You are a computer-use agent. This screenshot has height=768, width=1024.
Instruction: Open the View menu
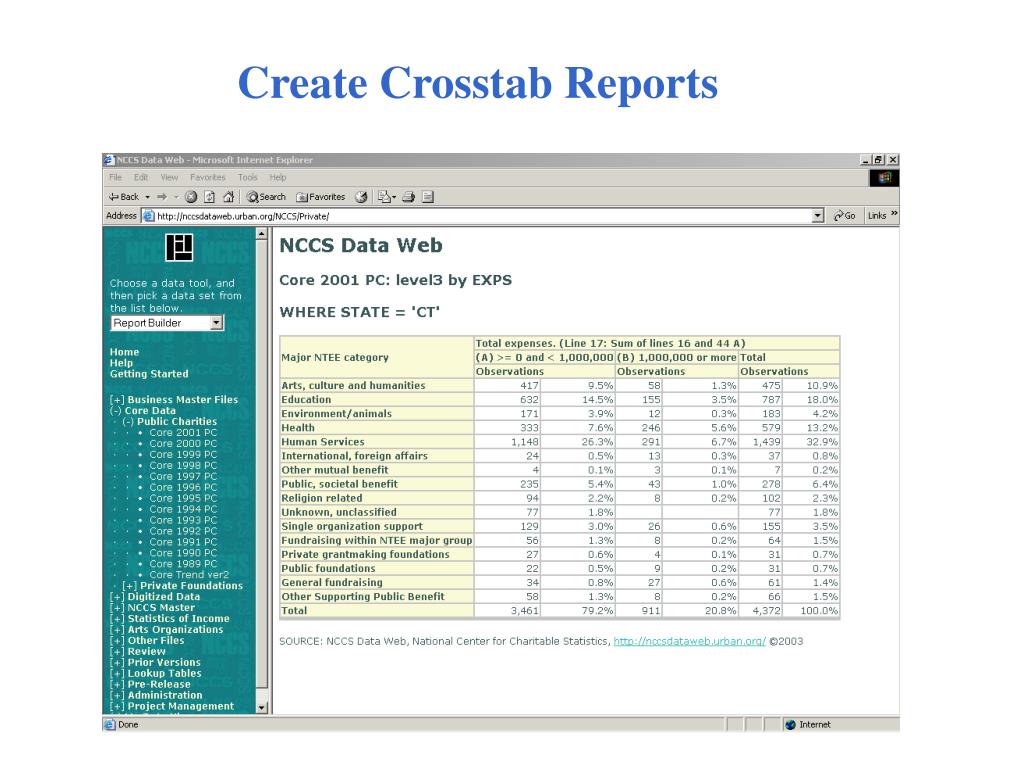pos(169,177)
